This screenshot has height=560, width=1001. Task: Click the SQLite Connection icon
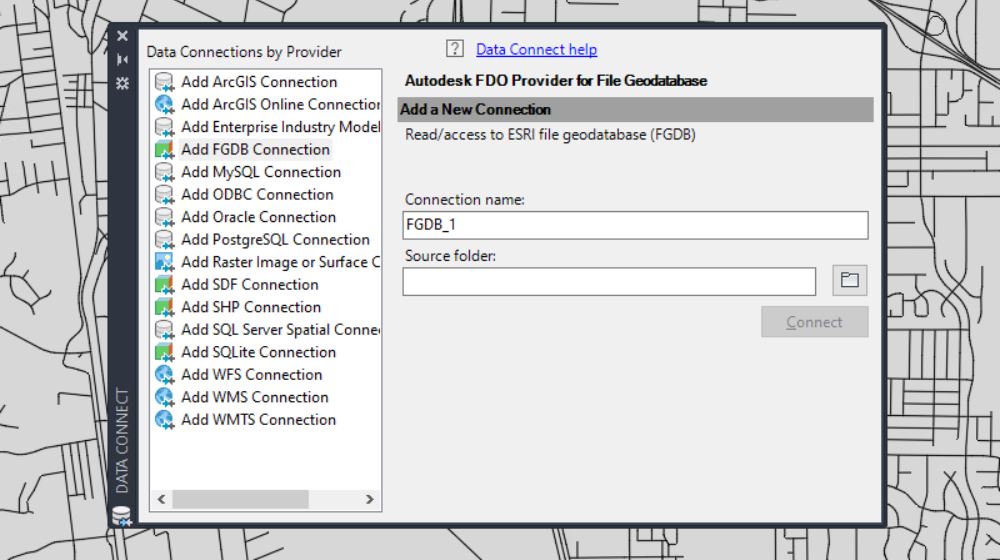coord(165,352)
